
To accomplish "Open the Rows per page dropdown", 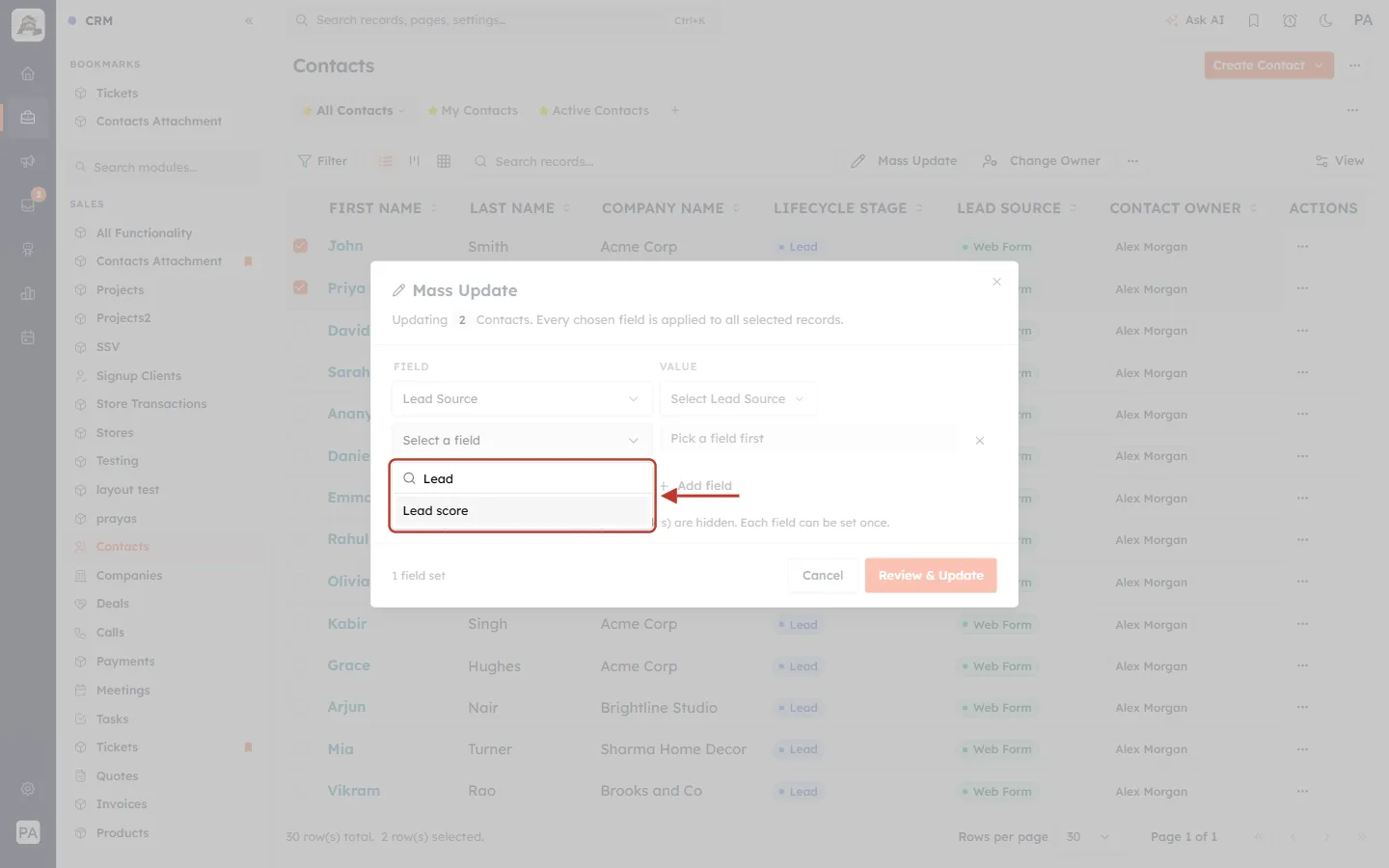I will (x=1087, y=837).
